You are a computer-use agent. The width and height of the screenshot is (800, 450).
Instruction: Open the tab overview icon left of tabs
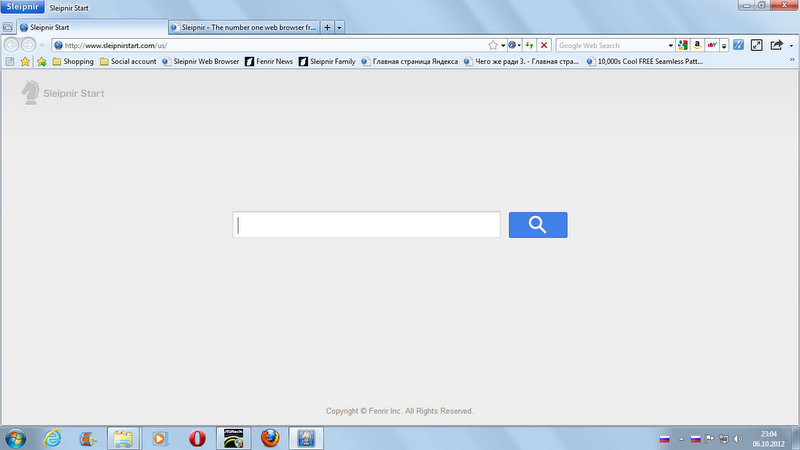(x=8, y=27)
